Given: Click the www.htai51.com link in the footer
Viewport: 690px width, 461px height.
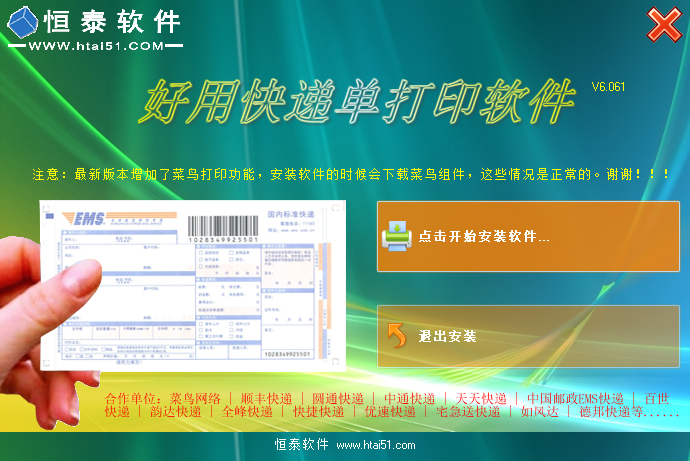Looking at the screenshot, I should click(376, 445).
